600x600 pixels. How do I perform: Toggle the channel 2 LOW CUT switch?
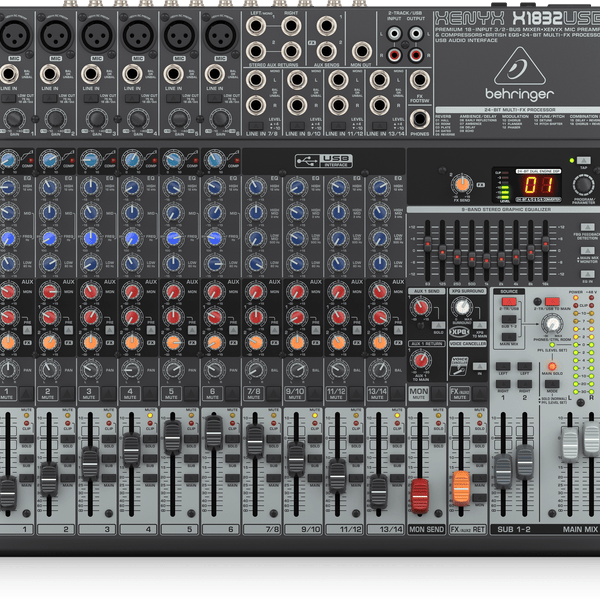50,99
